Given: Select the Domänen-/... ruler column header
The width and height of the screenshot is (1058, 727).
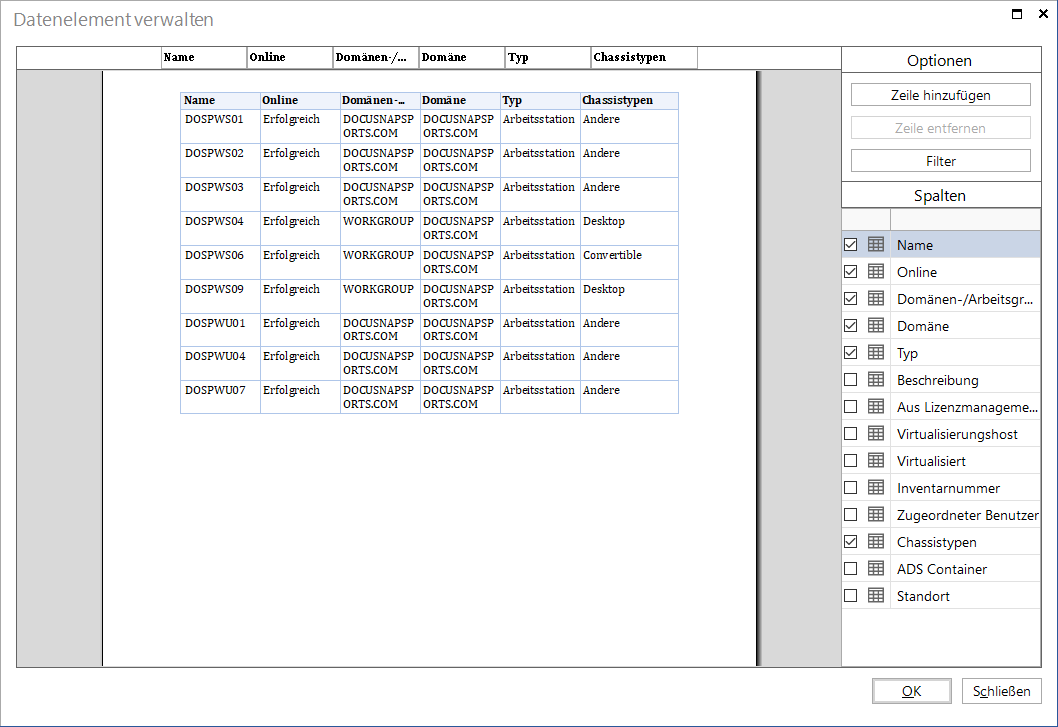Looking at the screenshot, I should (x=377, y=57).
